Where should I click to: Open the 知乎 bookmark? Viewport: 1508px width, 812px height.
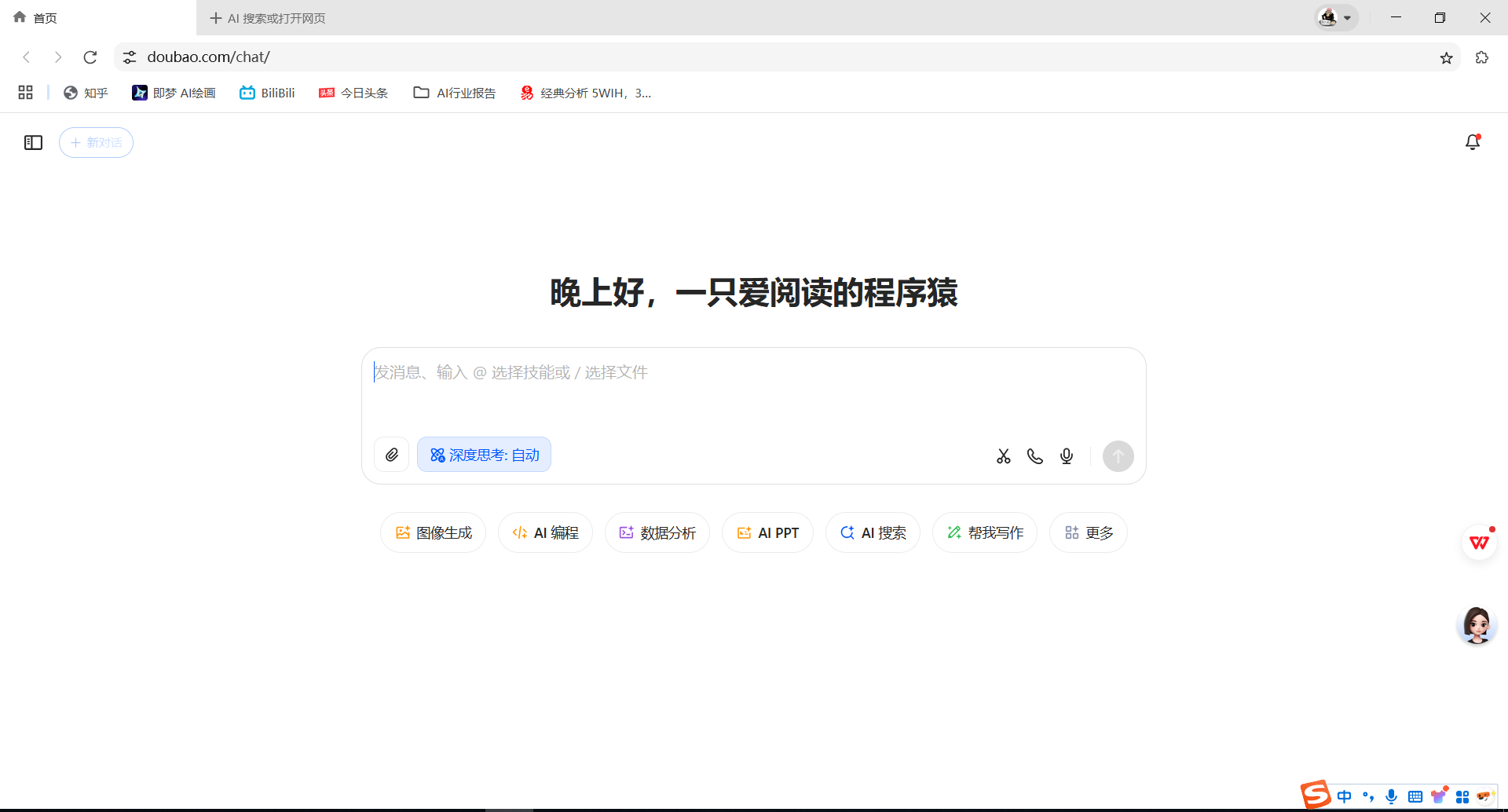[86, 93]
